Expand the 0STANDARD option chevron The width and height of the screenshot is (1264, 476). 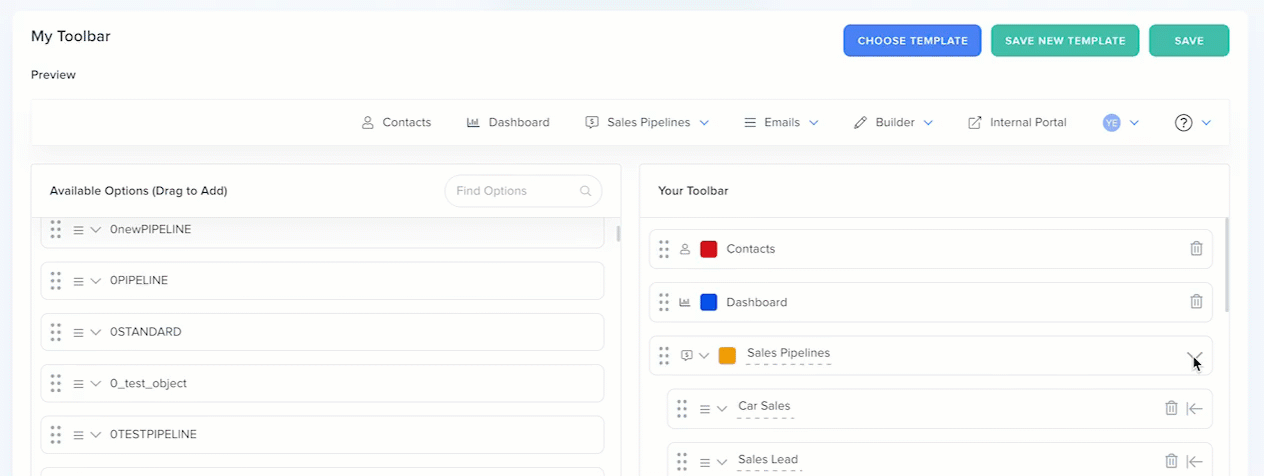96,332
